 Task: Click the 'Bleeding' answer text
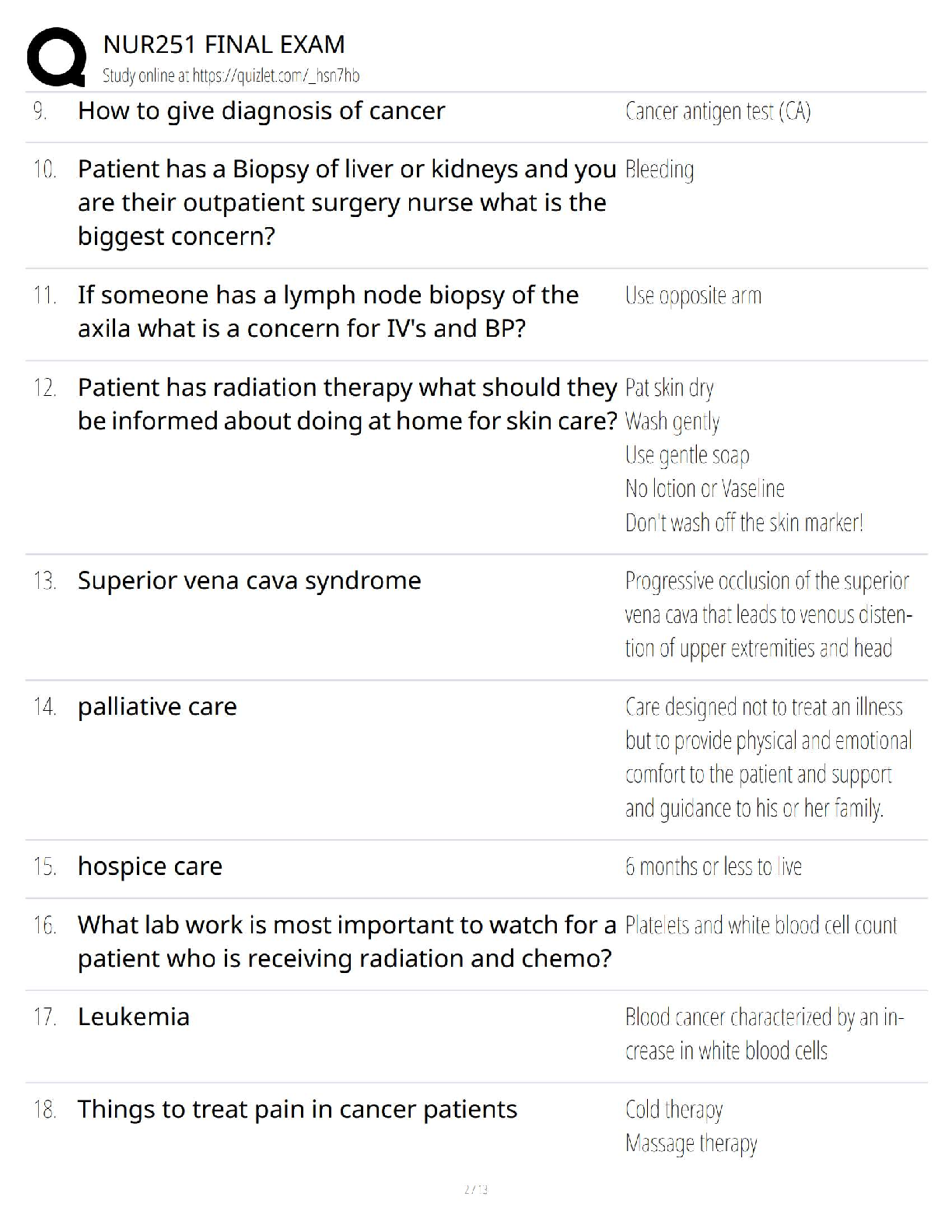[x=660, y=170]
